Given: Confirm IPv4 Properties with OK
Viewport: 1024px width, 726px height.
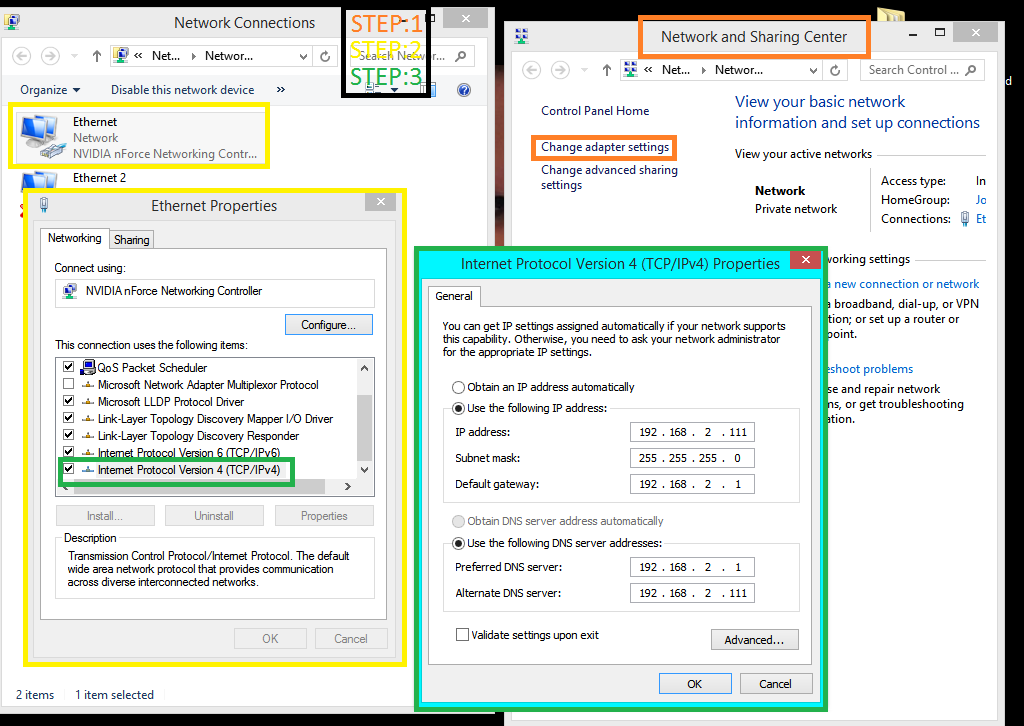Looking at the screenshot, I should point(695,684).
